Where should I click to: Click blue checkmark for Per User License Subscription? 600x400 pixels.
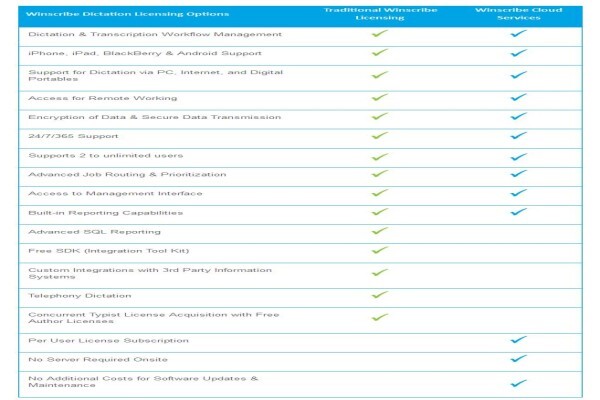tap(518, 340)
